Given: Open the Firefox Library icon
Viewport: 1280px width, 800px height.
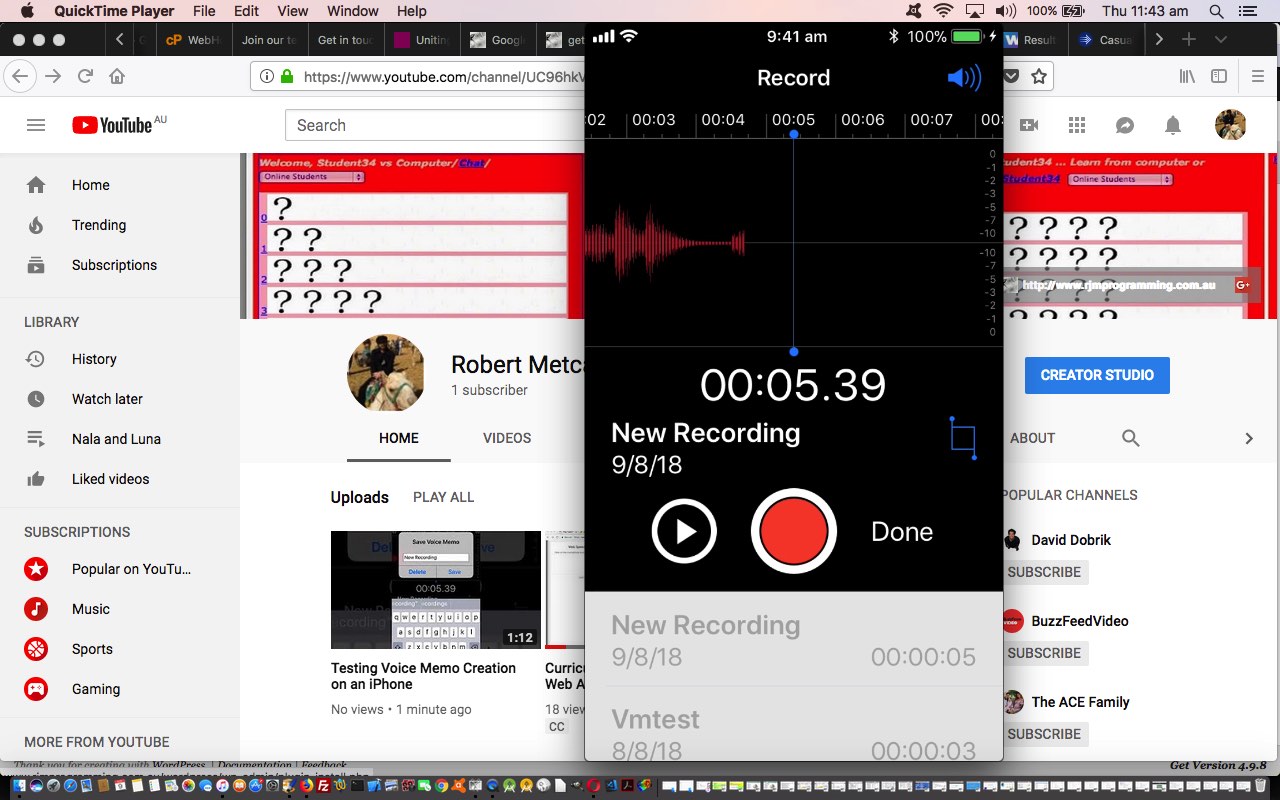Looking at the screenshot, I should [1186, 75].
